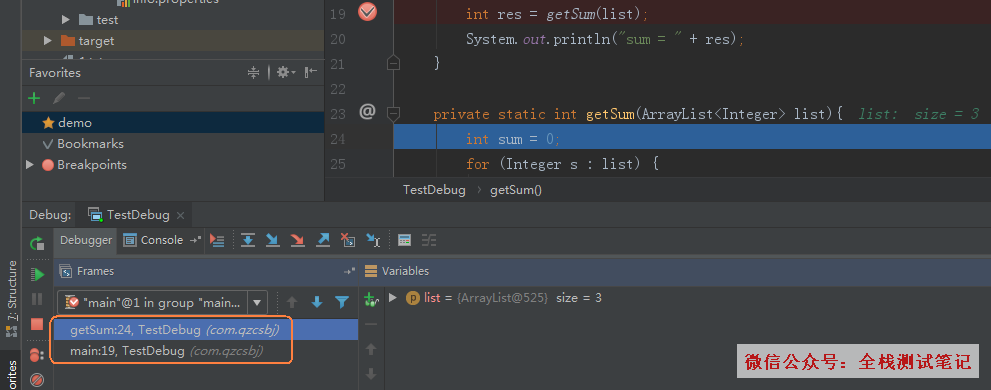Expand the target folder
The width and height of the screenshot is (991, 390).
pyautogui.click(x=47, y=40)
